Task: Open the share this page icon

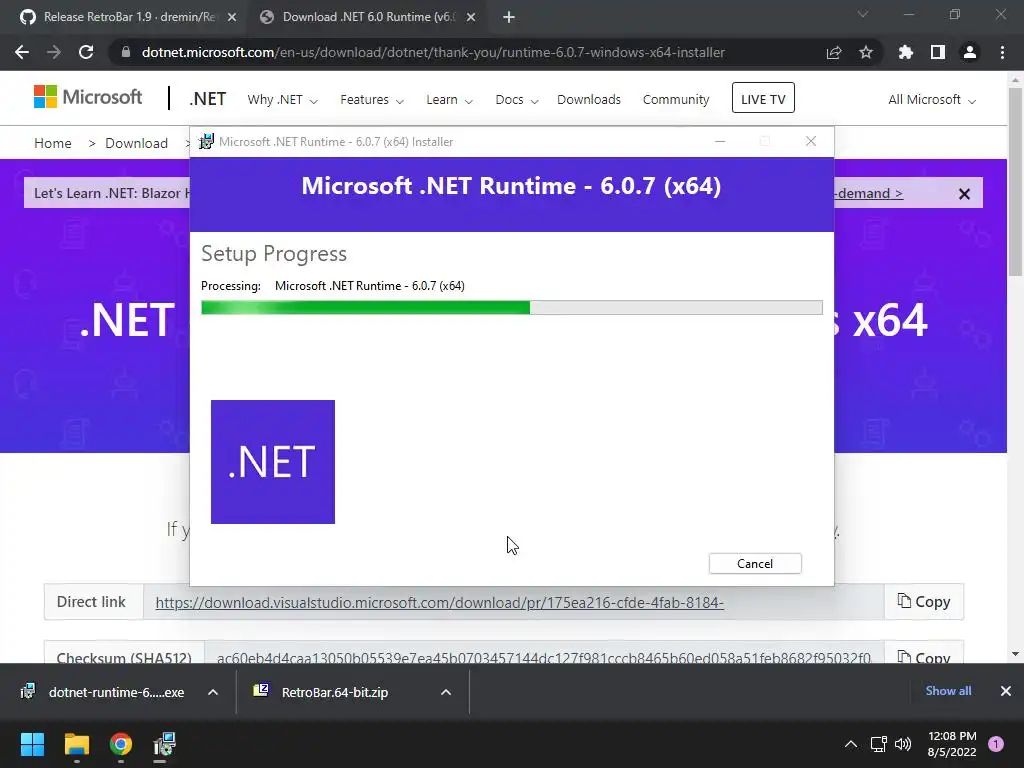Action: pyautogui.click(x=834, y=52)
